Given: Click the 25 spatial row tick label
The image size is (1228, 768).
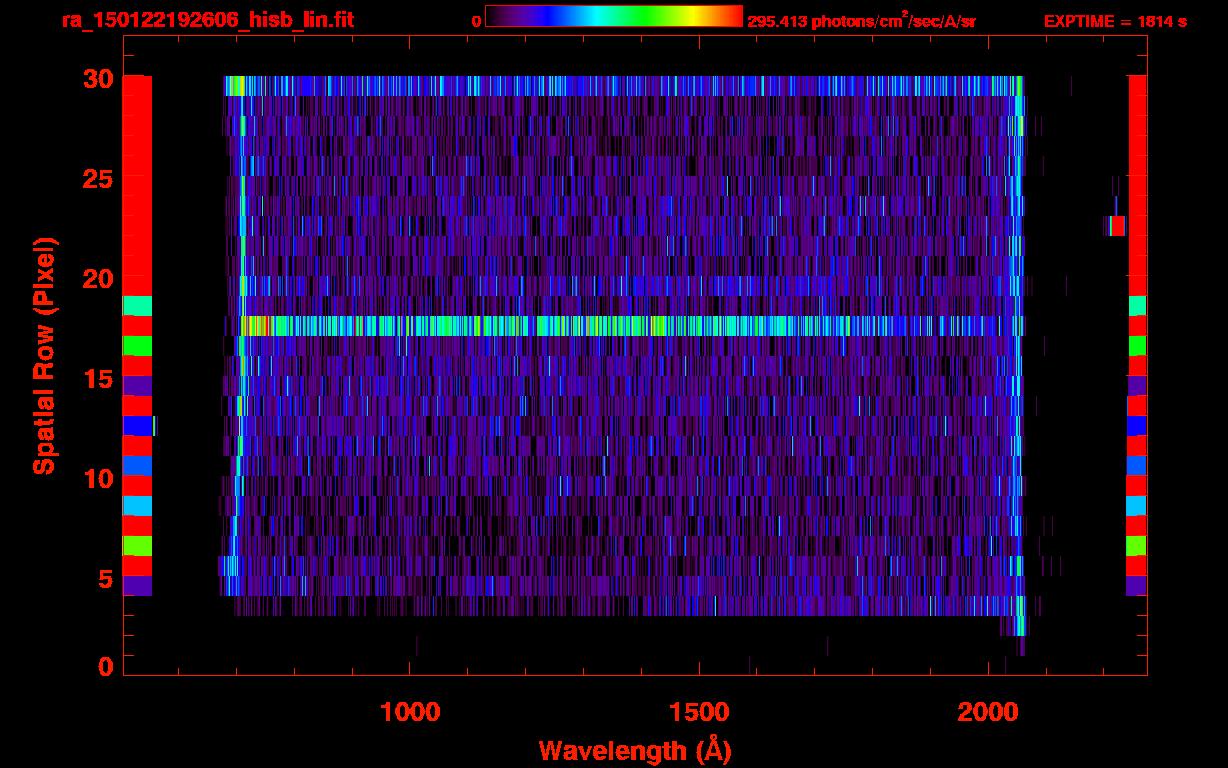Looking at the screenshot, I should (x=99, y=179).
